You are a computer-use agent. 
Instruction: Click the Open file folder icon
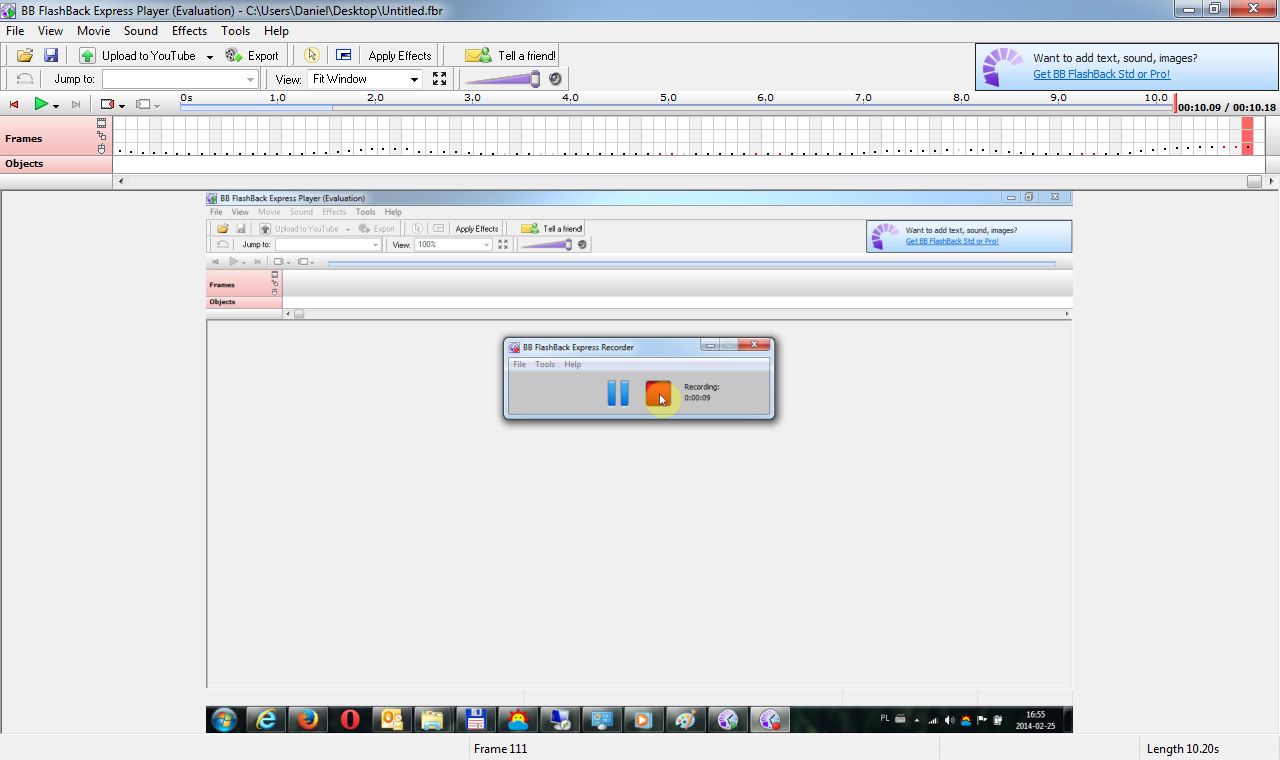(x=25, y=56)
